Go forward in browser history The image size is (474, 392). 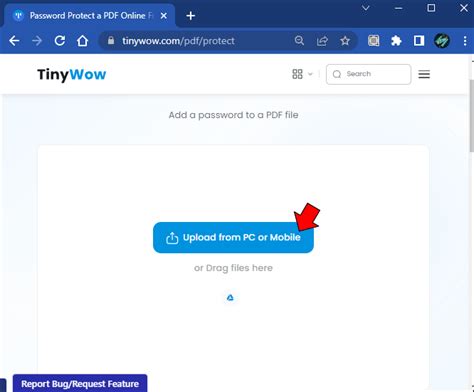pos(37,41)
